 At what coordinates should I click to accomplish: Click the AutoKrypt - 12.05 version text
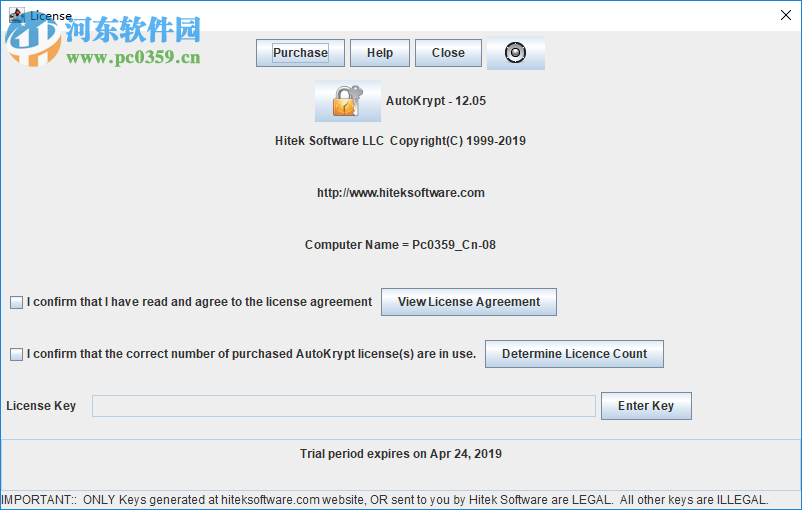pyautogui.click(x=436, y=101)
